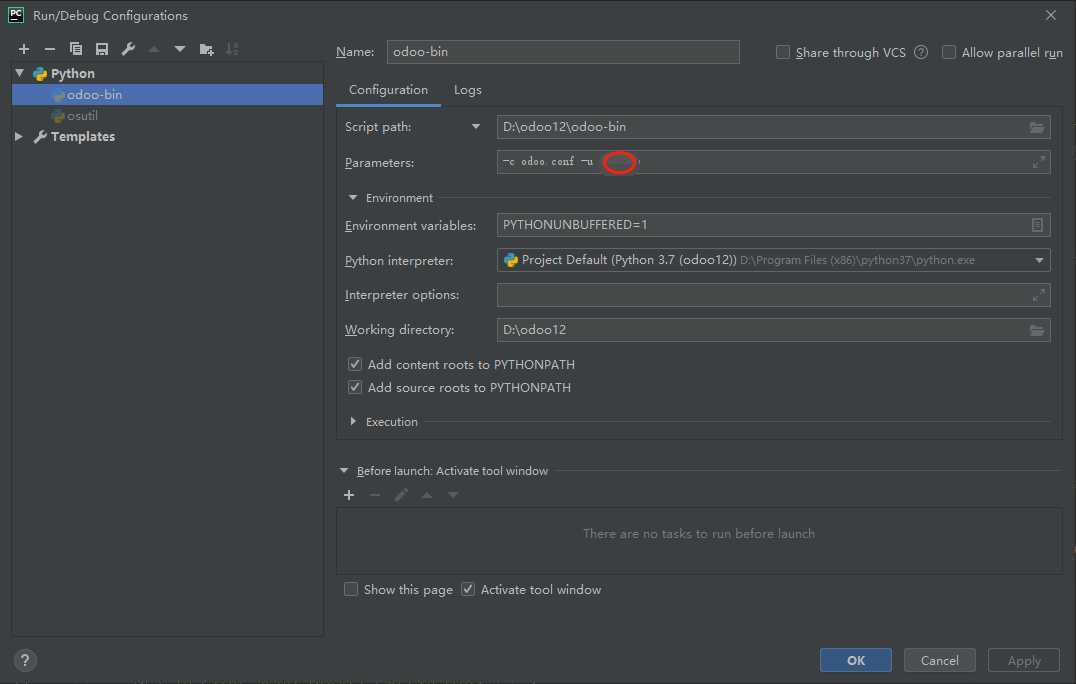Image resolution: width=1076 pixels, height=684 pixels.
Task: Browse for the script path with the folder icon
Action: coord(1036,128)
